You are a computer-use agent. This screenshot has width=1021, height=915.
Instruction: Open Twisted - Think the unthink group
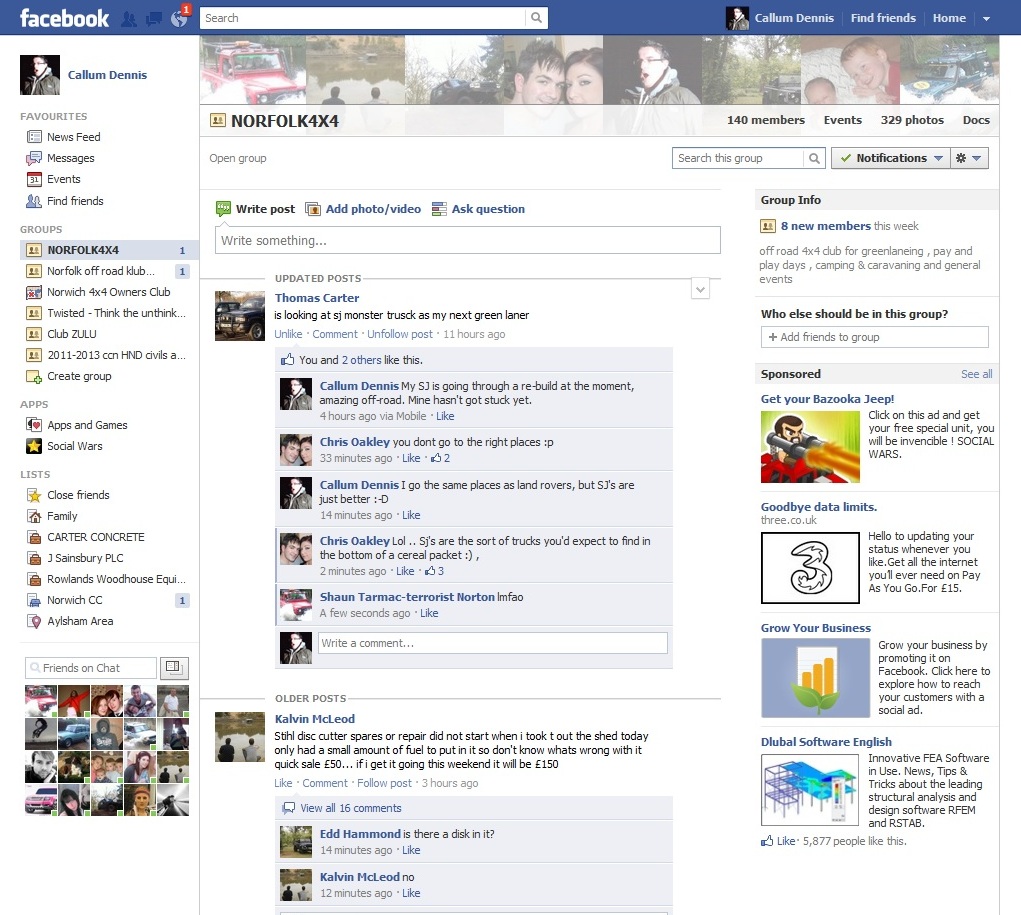(x=115, y=313)
